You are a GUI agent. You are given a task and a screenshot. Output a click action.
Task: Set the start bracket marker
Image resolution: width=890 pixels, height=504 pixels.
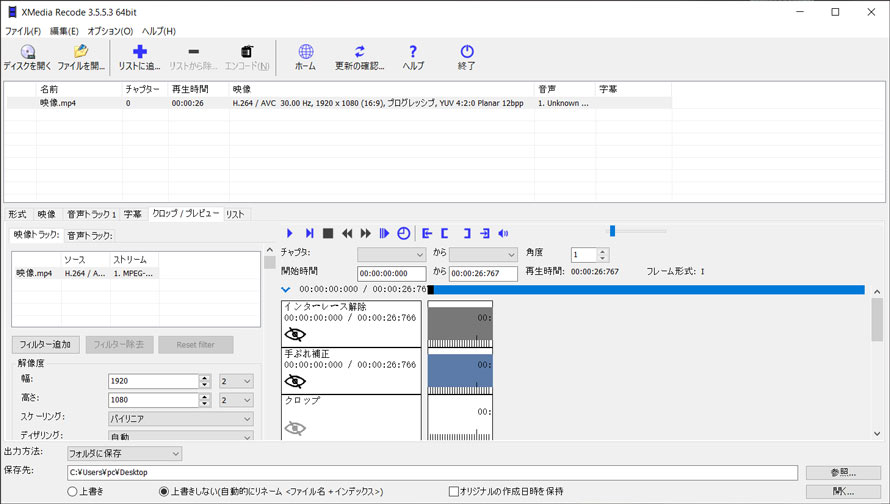[x=445, y=233]
